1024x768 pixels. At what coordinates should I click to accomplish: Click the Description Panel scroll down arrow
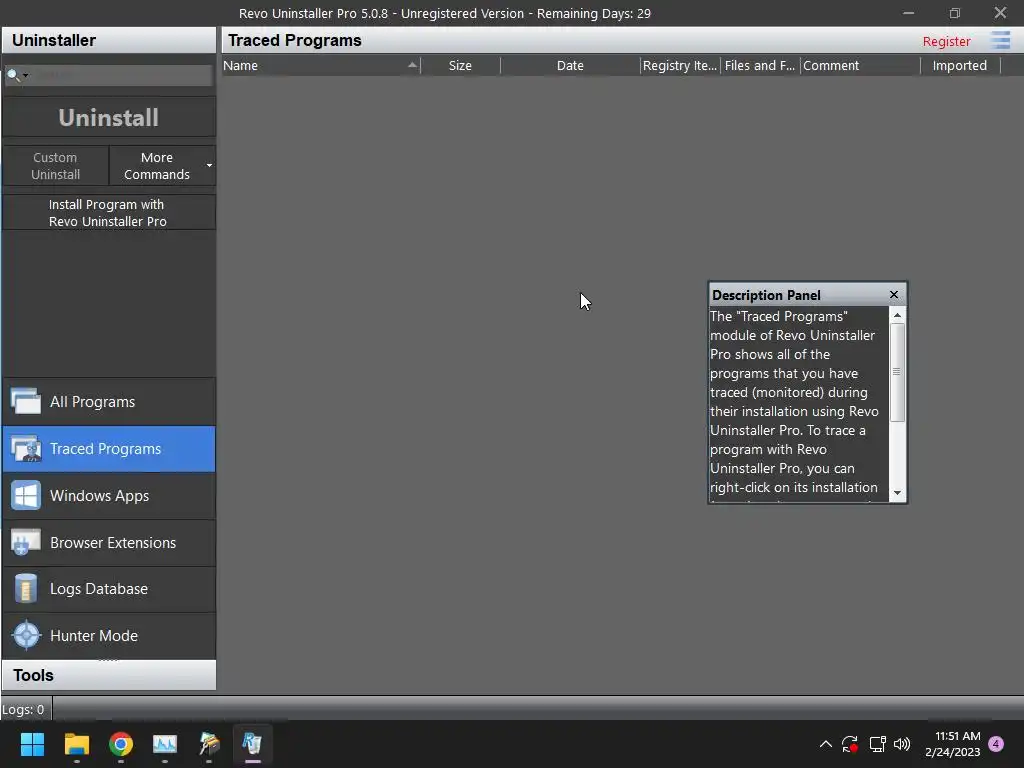tap(897, 493)
